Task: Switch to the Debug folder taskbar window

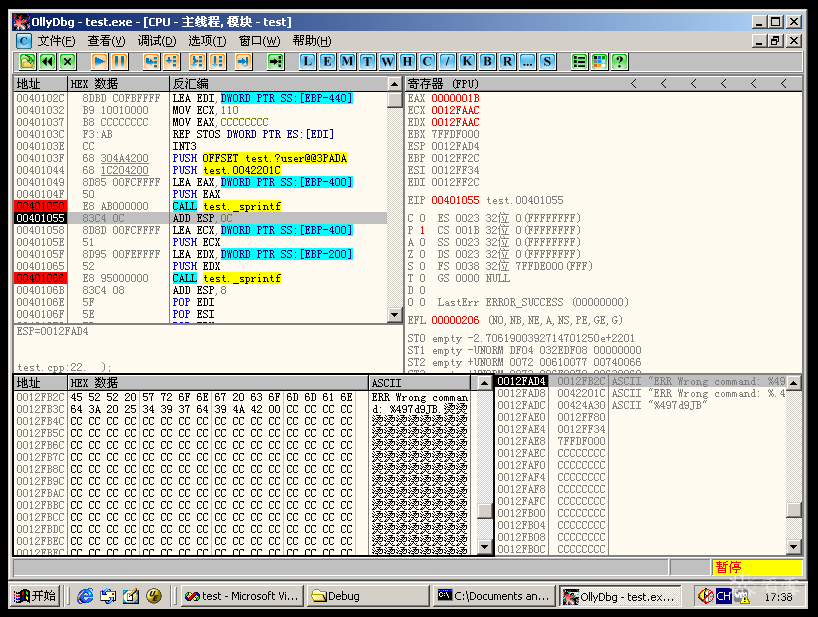Action: point(362,596)
